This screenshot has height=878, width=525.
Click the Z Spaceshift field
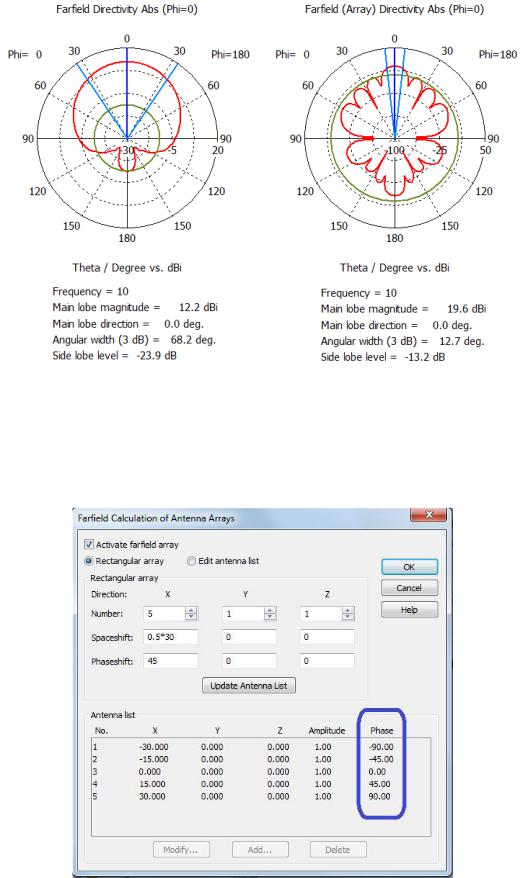tap(327, 637)
